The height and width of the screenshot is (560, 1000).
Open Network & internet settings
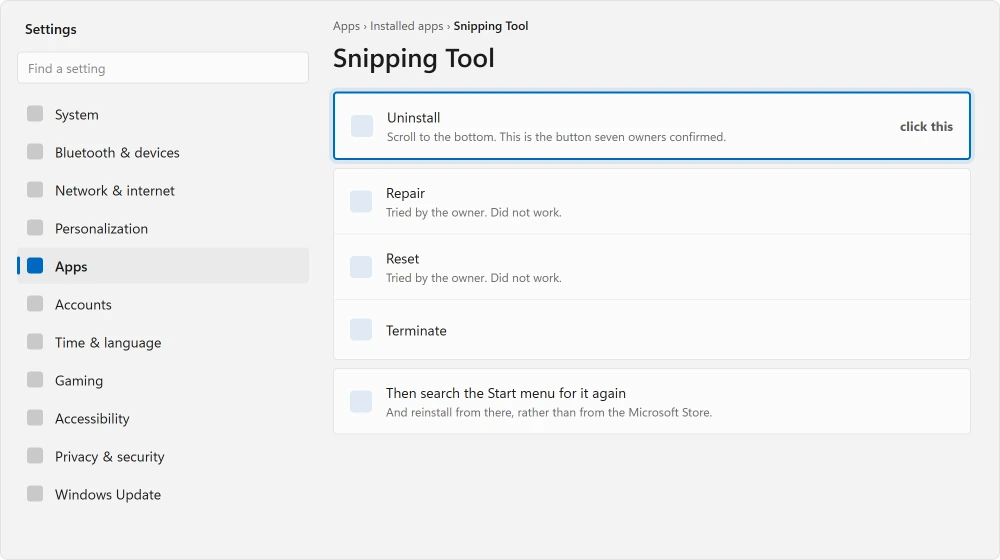click(163, 190)
